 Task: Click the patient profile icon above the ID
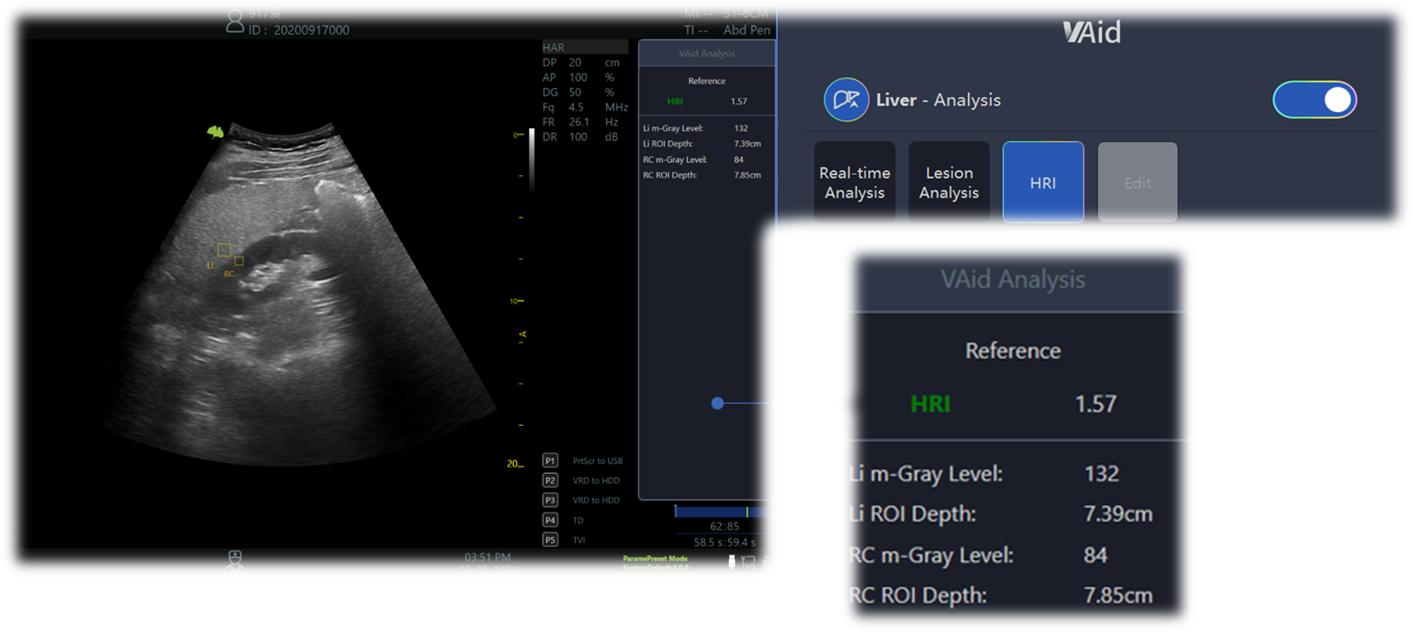click(236, 19)
